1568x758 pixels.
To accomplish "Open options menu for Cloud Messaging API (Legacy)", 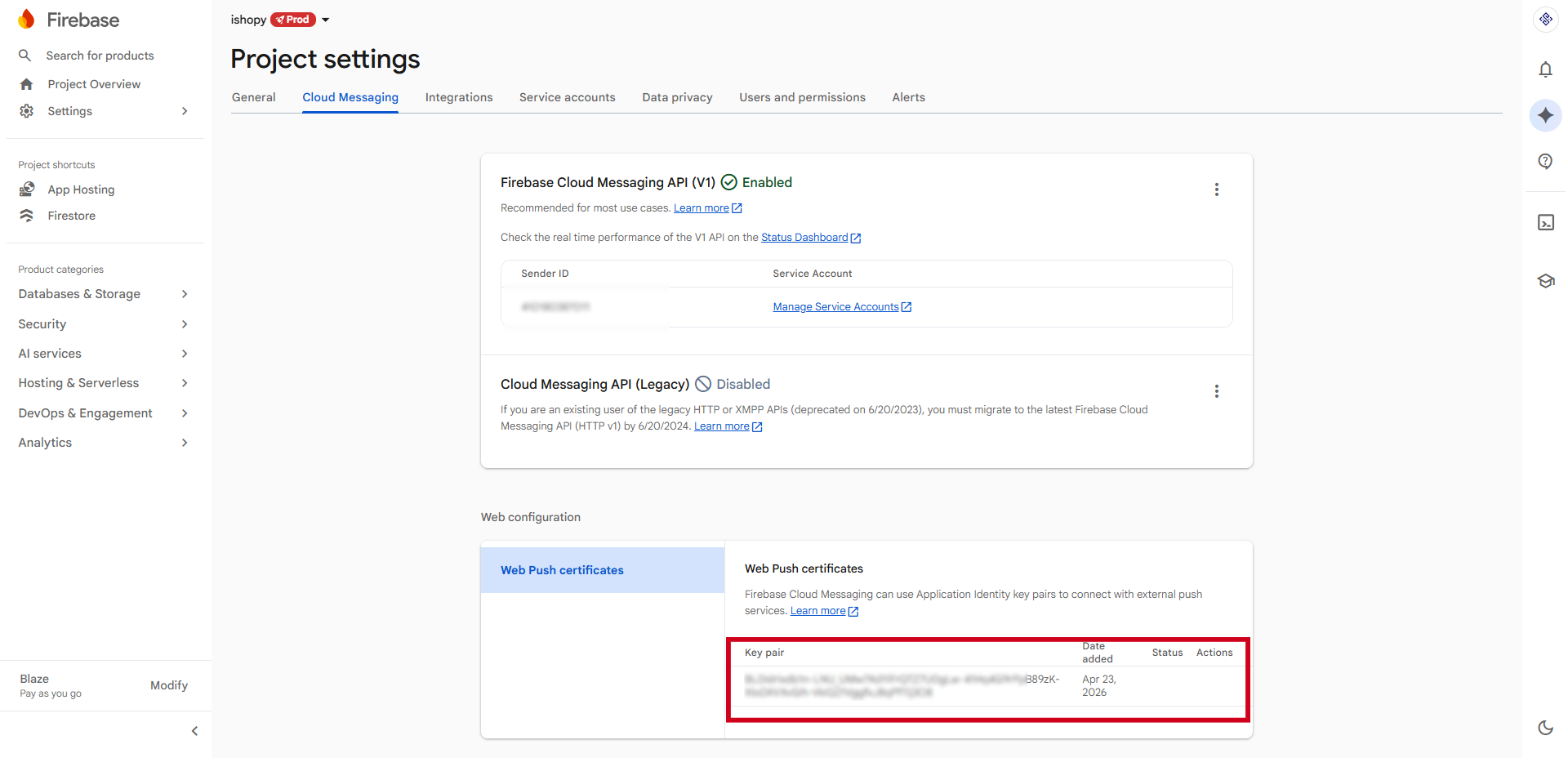I will pyautogui.click(x=1216, y=391).
